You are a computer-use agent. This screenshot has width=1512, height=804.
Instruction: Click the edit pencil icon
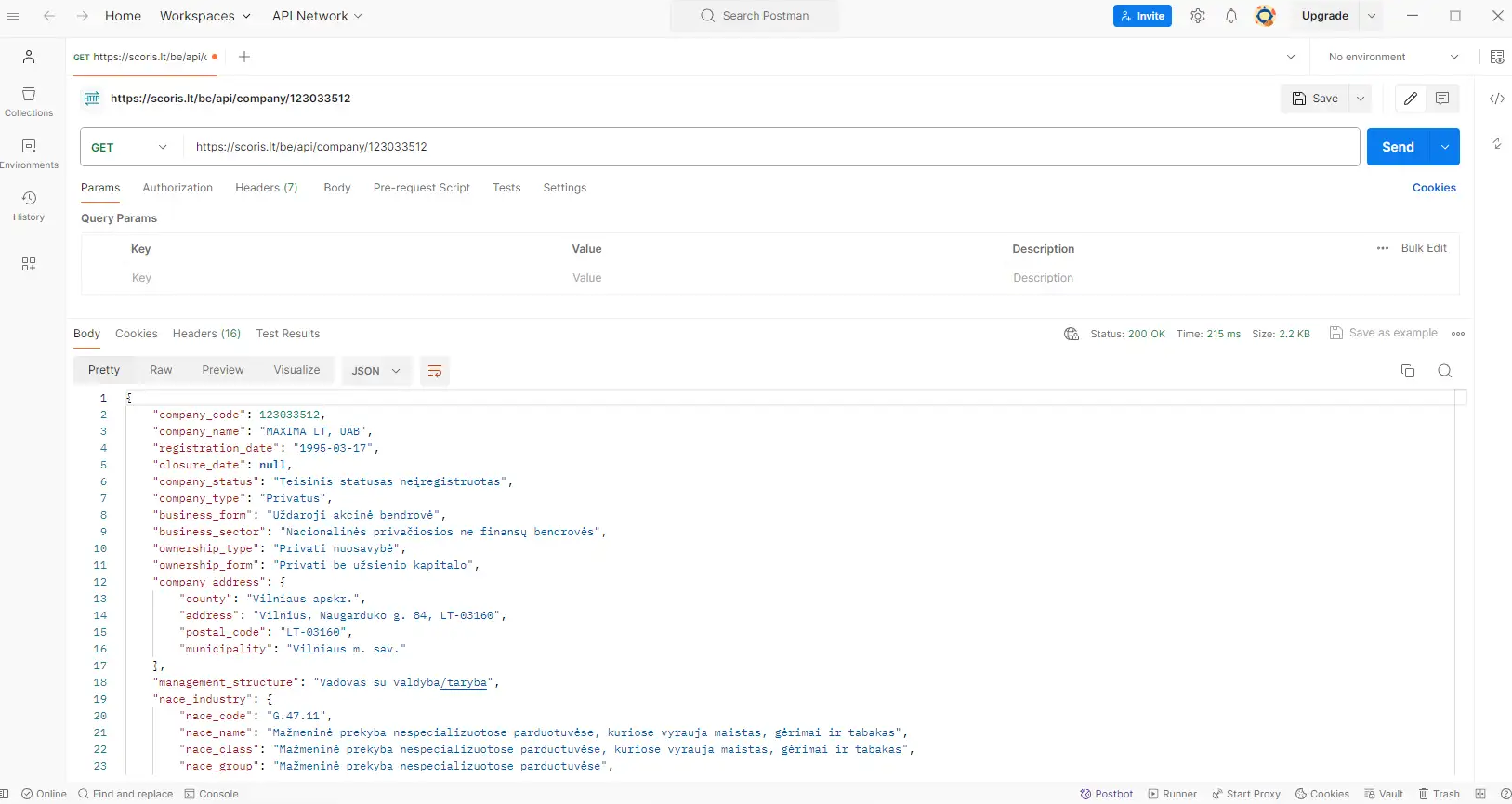coord(1411,99)
